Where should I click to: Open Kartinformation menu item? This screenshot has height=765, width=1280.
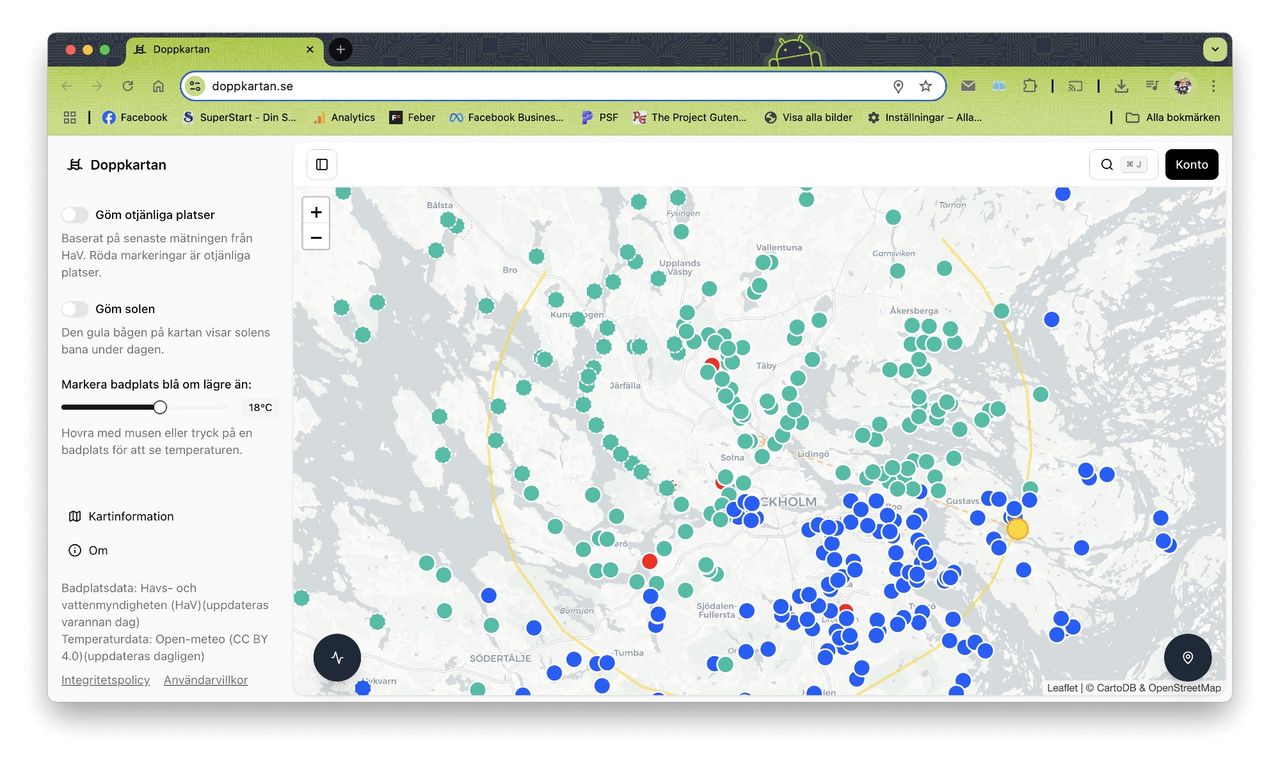[x=130, y=517]
